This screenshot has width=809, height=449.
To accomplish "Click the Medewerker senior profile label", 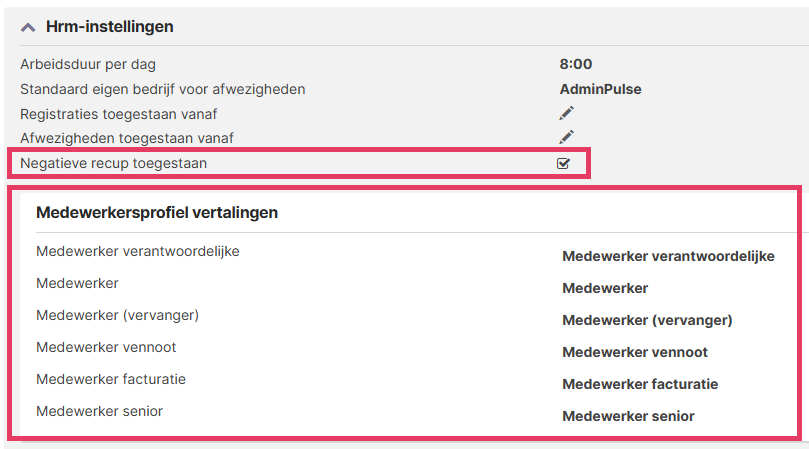I will (x=100, y=411).
